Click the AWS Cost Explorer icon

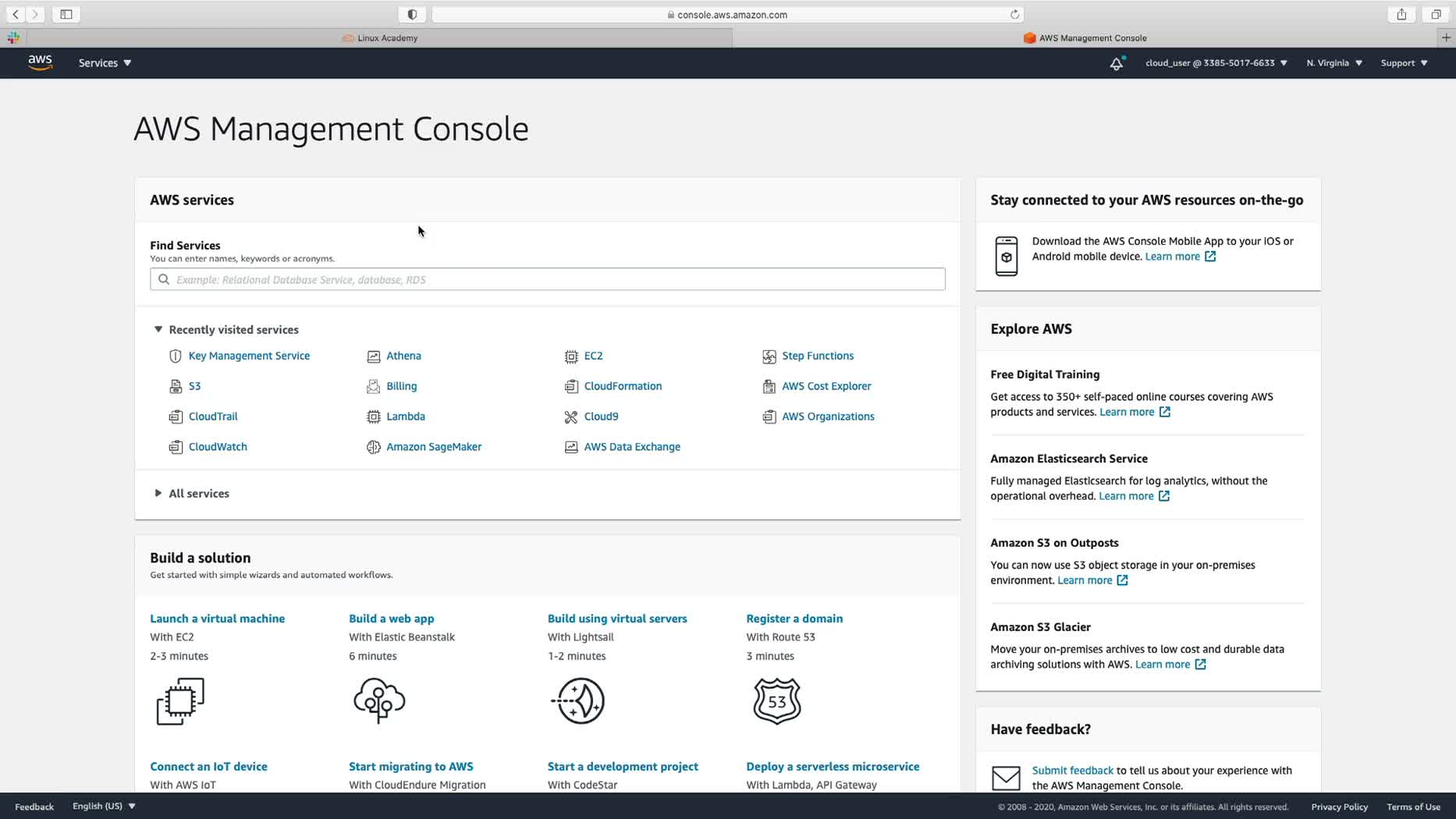pyautogui.click(x=769, y=386)
